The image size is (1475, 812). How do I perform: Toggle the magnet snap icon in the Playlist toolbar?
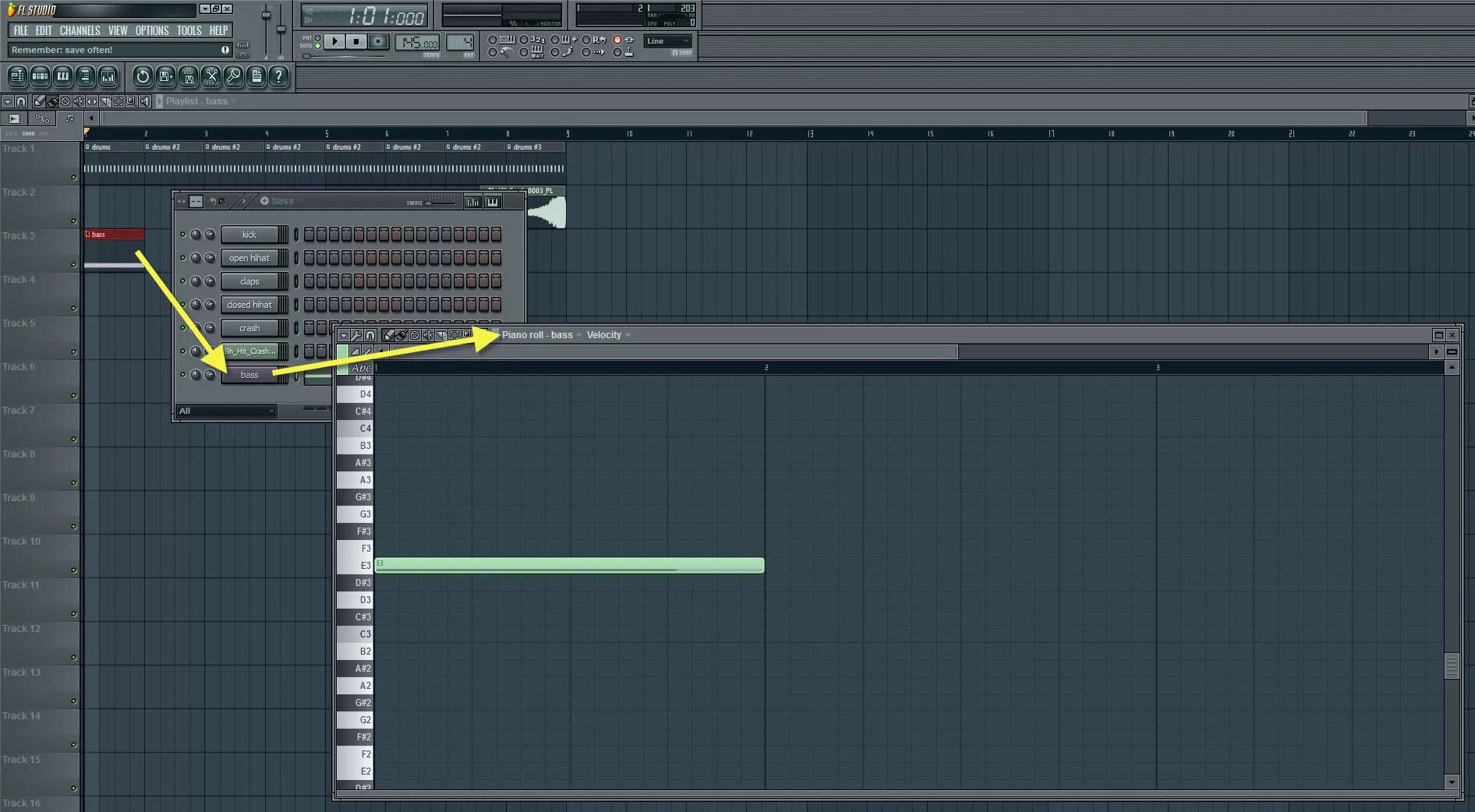coord(22,101)
